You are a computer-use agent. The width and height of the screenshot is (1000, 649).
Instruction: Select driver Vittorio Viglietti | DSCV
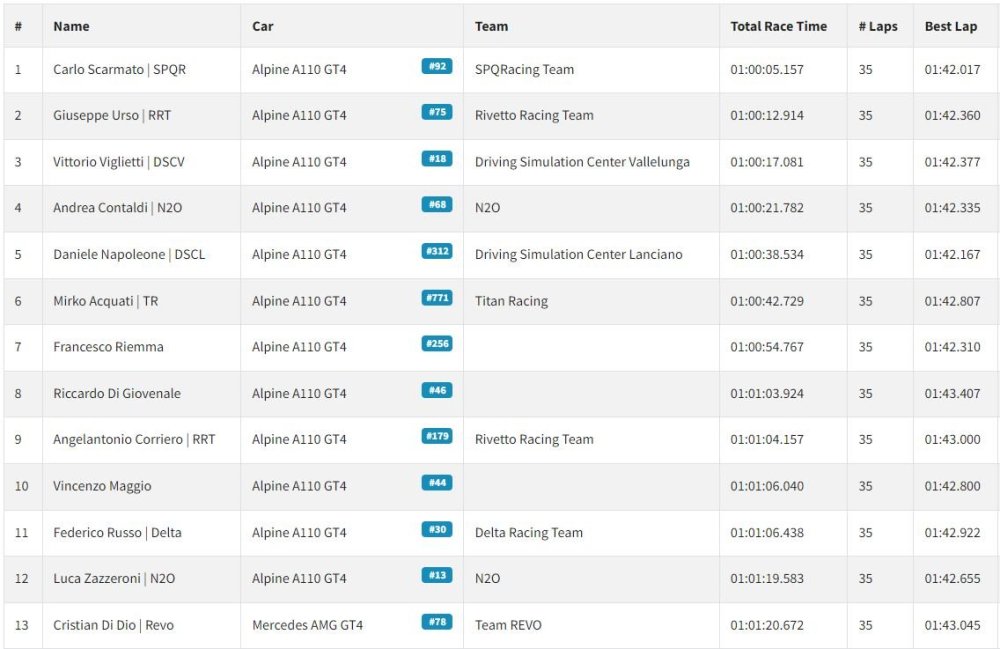(119, 162)
